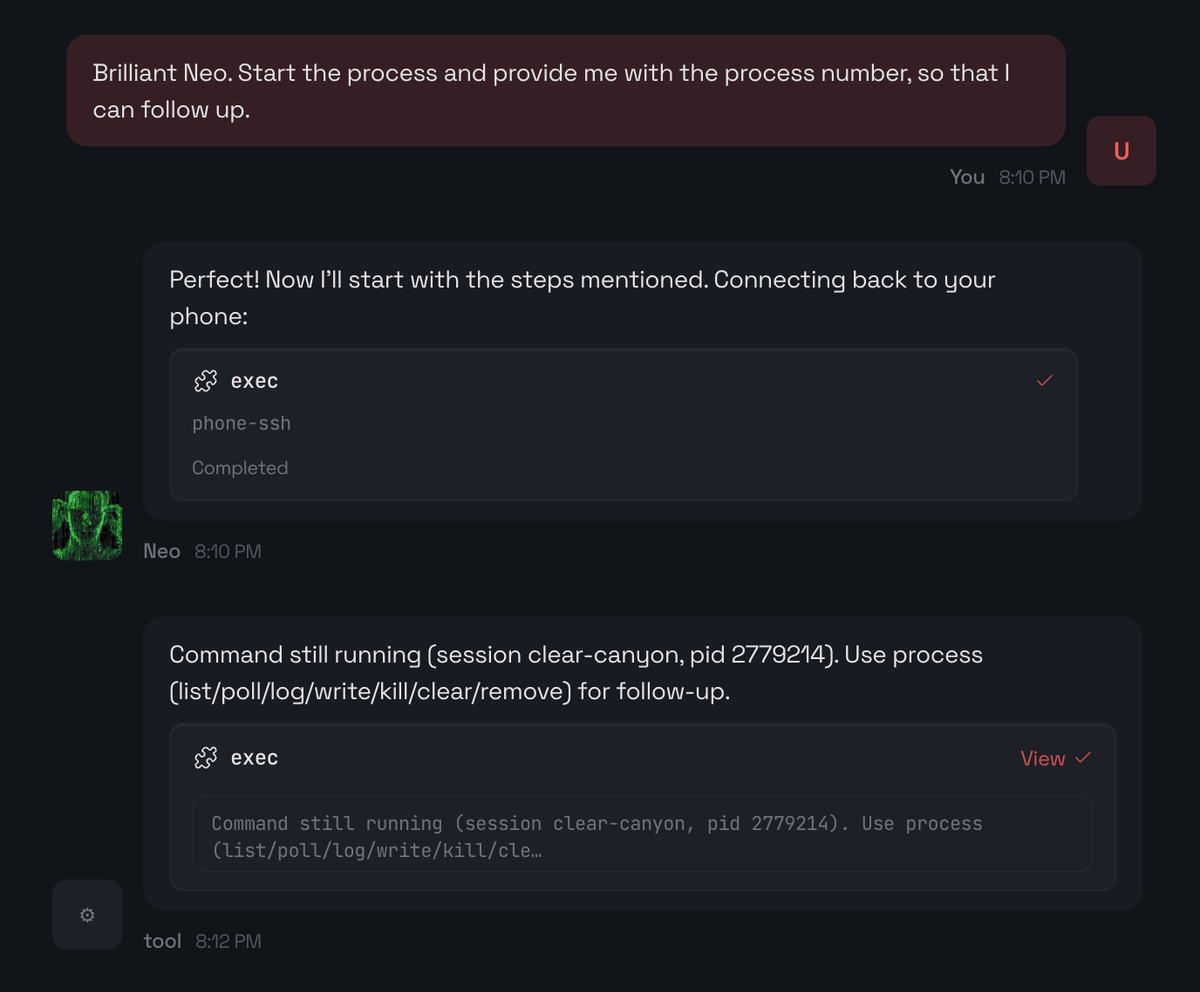Click the puzzle icon on the phone-ssh exec card
1200x992 pixels.
[x=205, y=380]
